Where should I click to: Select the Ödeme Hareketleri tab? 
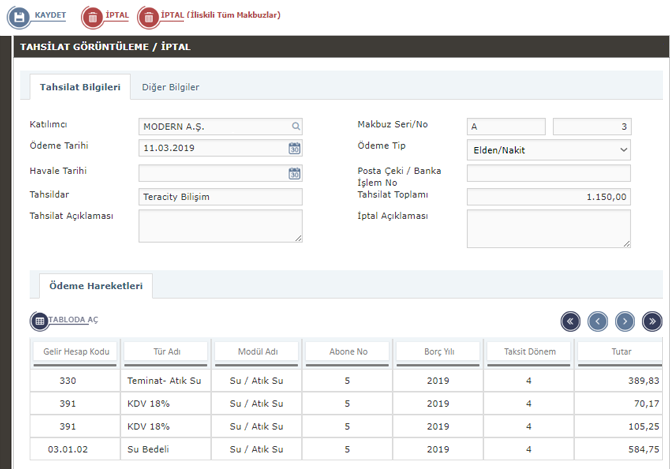(96, 286)
